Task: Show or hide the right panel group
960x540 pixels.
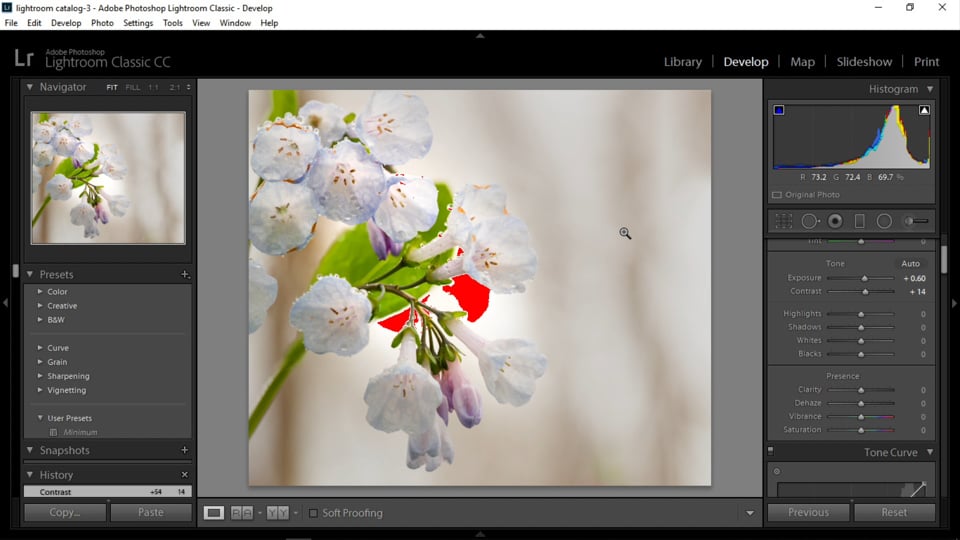Action: pyautogui.click(x=954, y=303)
